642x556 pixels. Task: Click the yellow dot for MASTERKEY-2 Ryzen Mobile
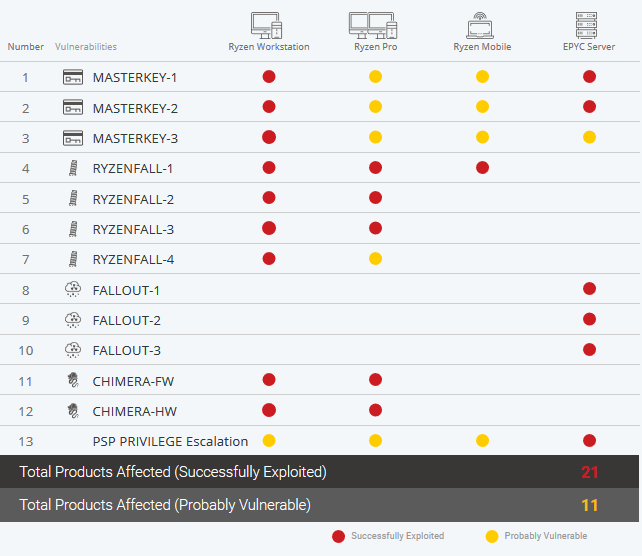tap(482, 107)
